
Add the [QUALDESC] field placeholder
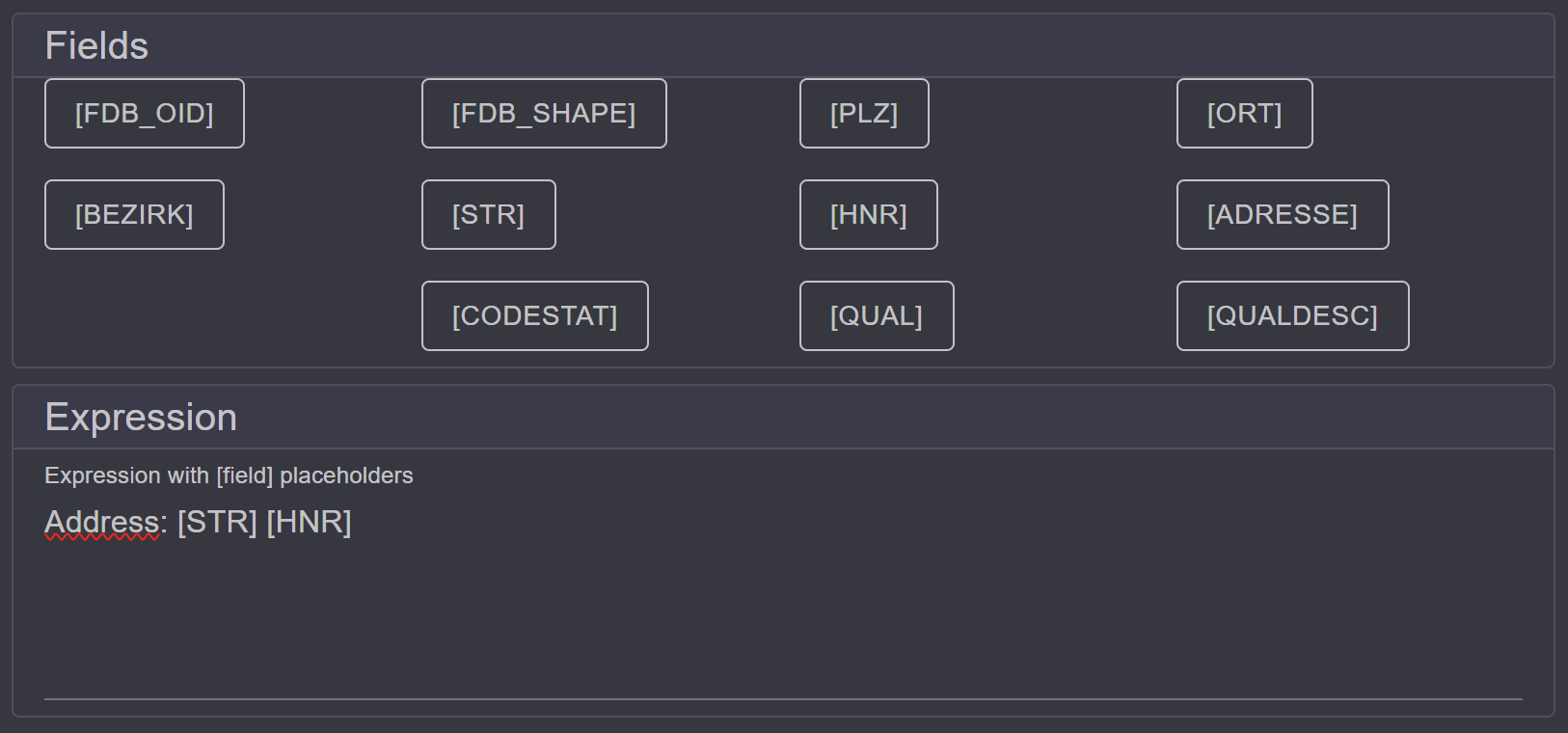[1292, 316]
